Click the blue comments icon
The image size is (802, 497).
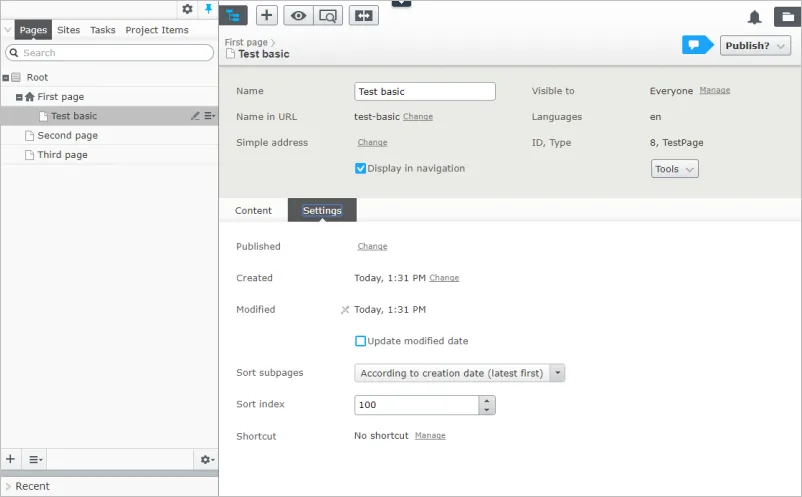click(x=697, y=45)
